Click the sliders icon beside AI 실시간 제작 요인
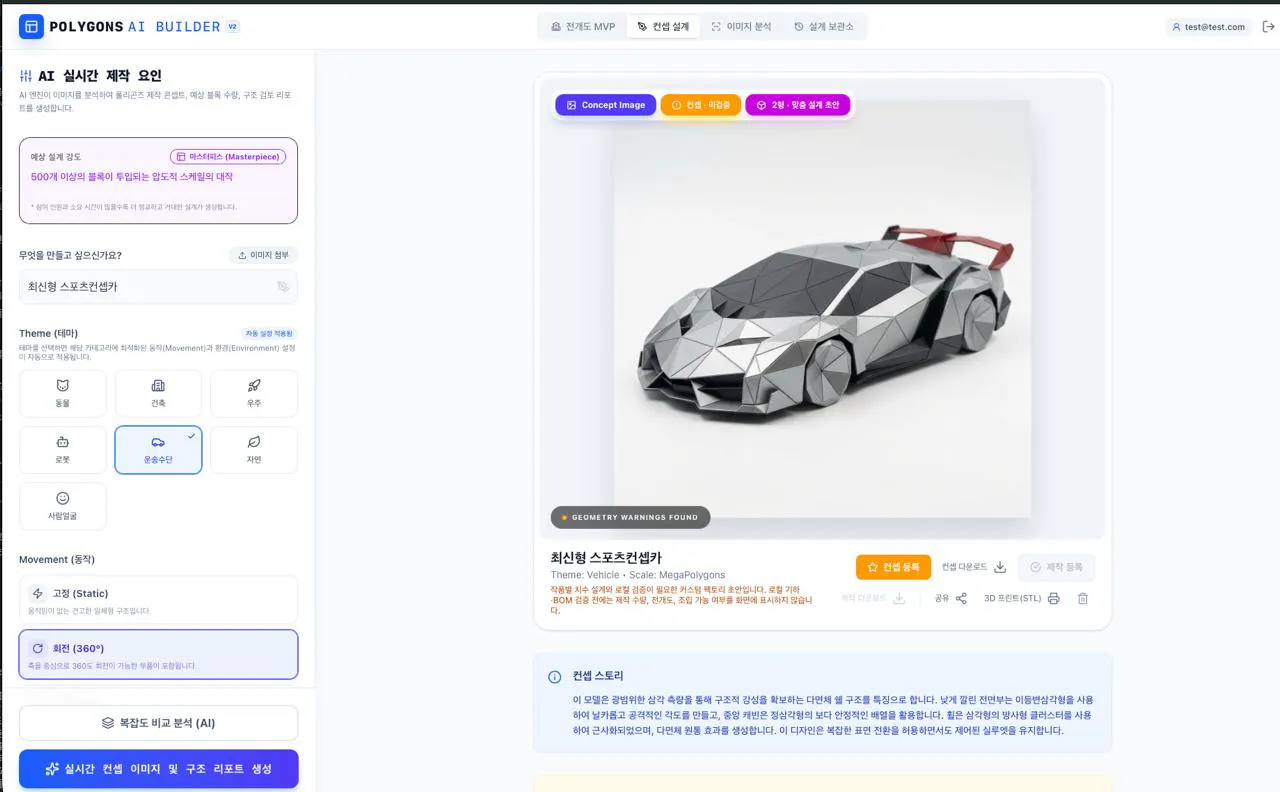 click(26, 76)
